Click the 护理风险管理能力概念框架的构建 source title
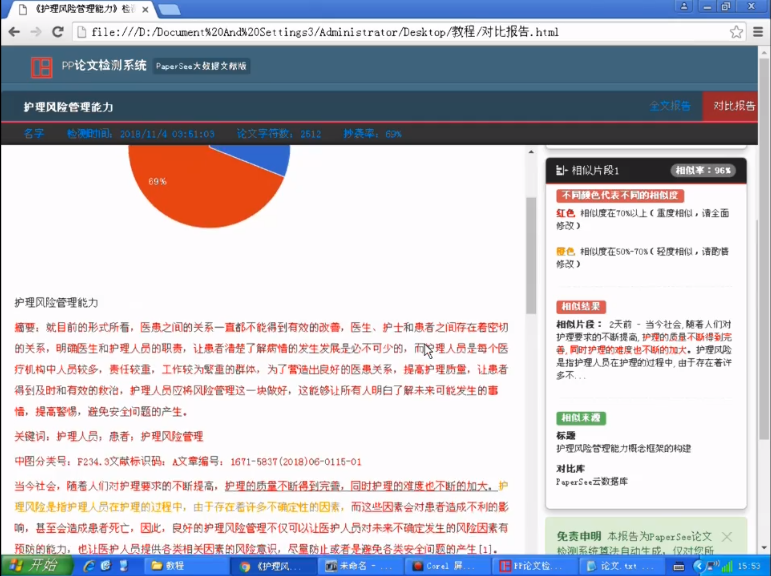This screenshot has width=771, height=576. (x=623, y=449)
